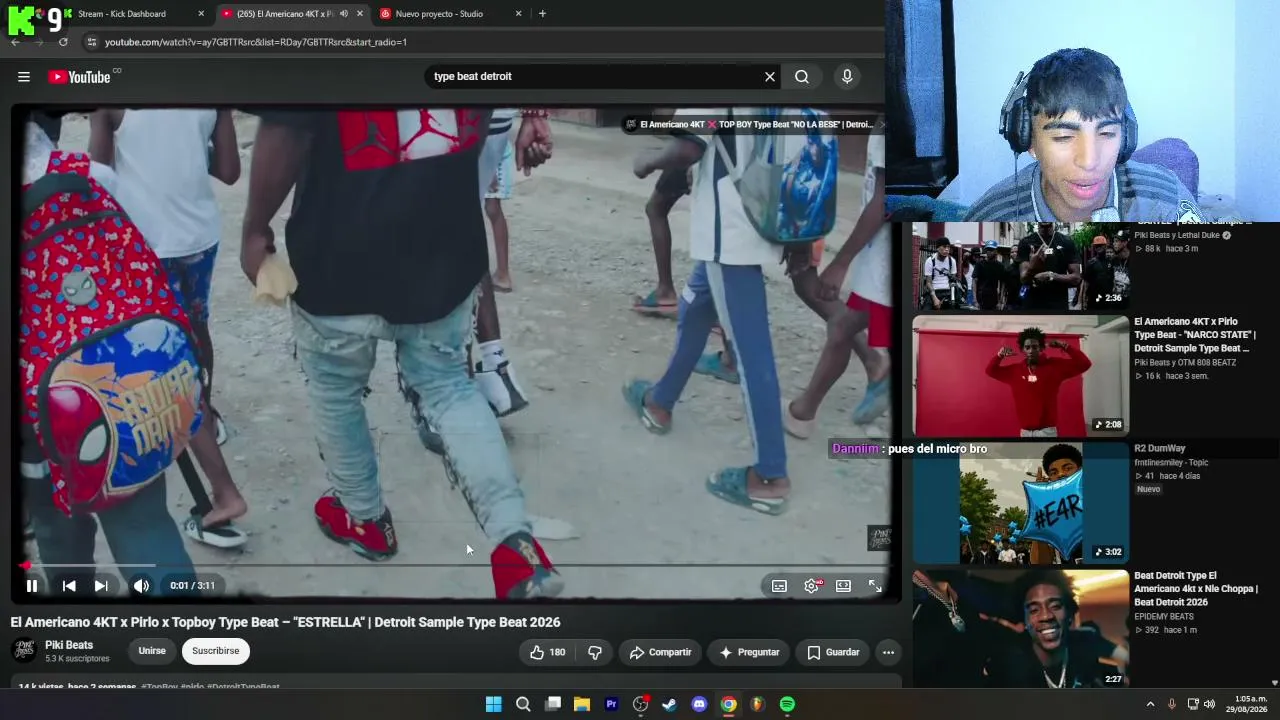The height and width of the screenshot is (720, 1280).
Task: Pause the video
Action: [32, 586]
